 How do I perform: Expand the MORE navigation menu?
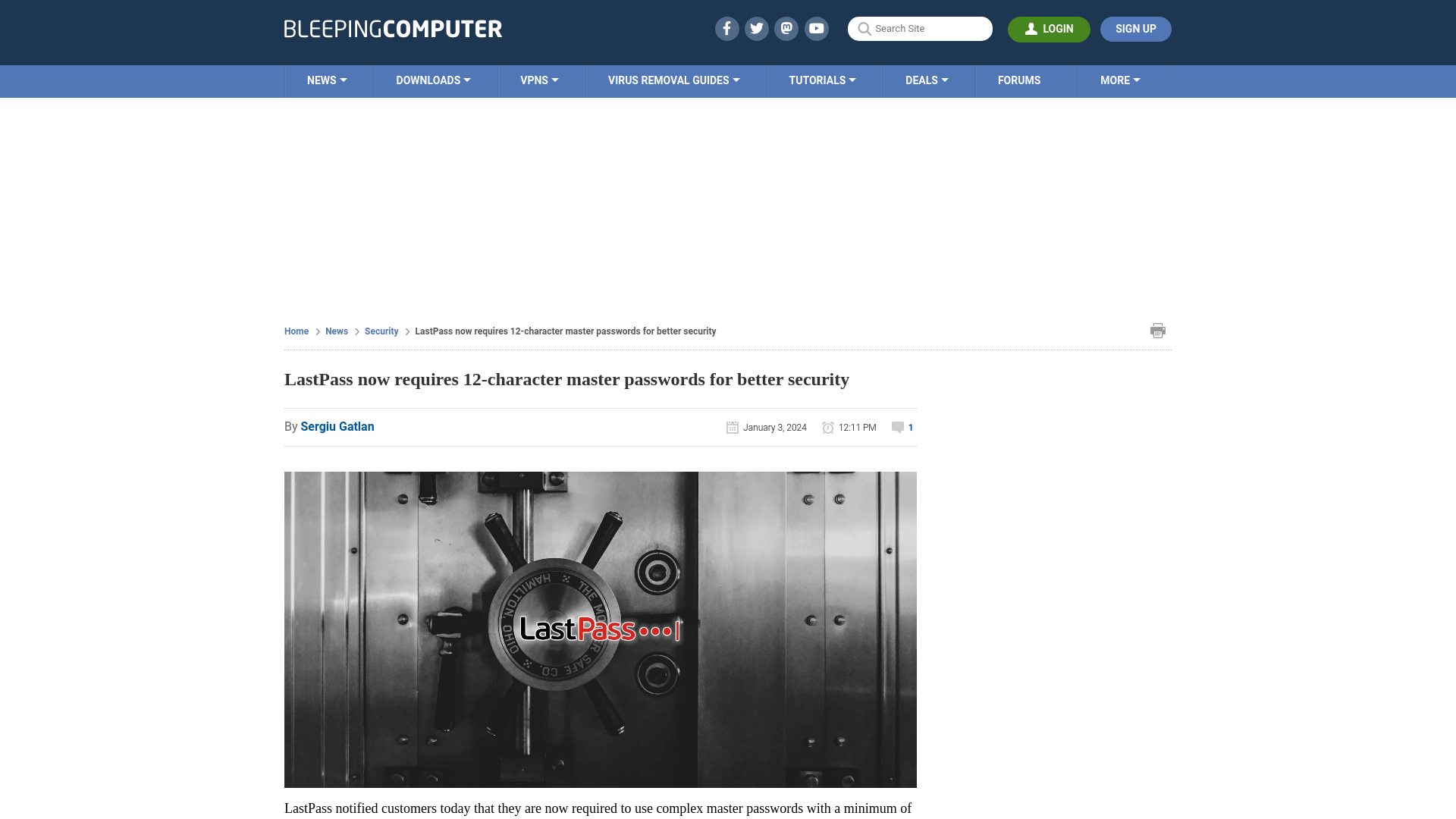(1119, 80)
